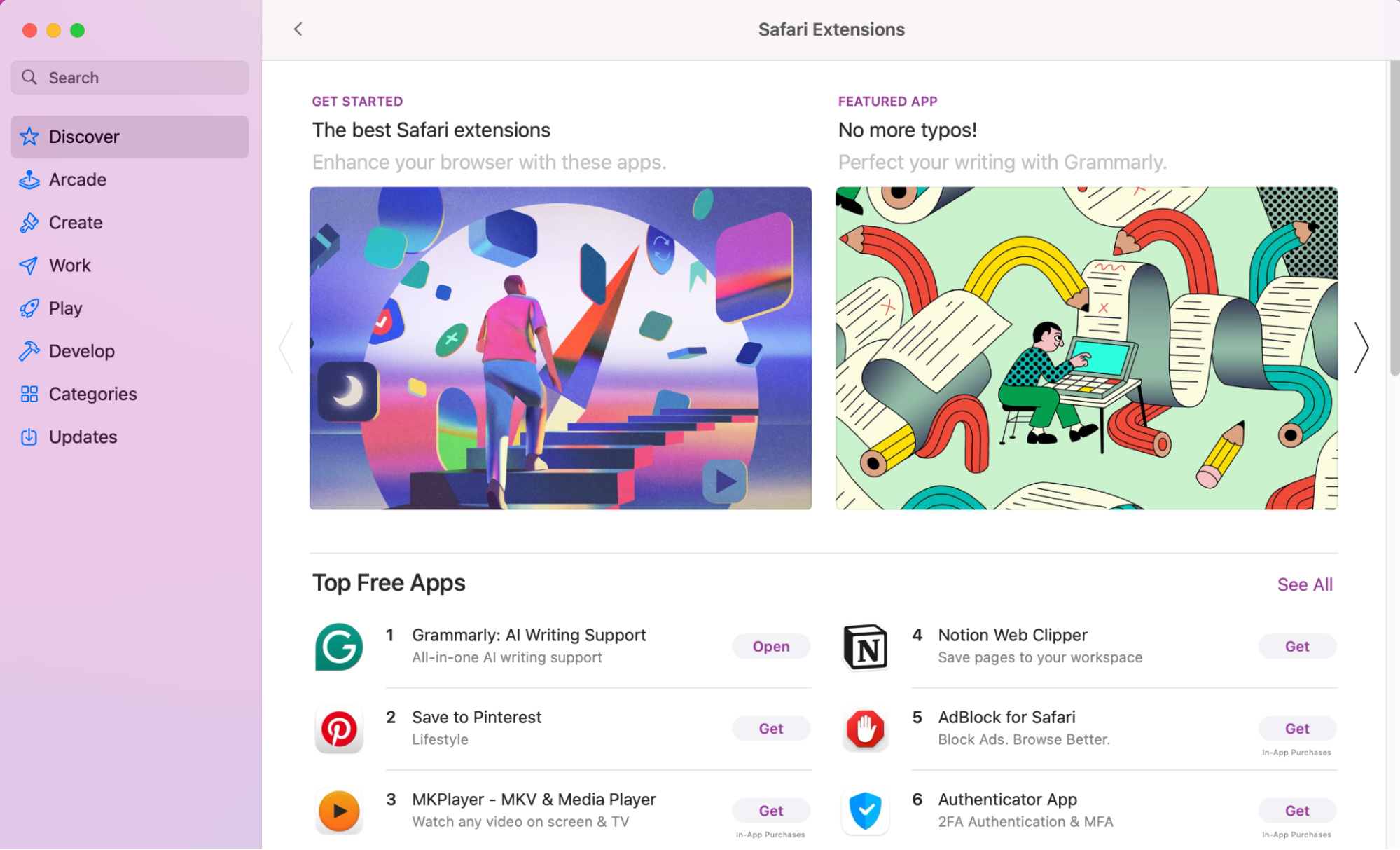The width and height of the screenshot is (1400, 850).
Task: Open the Updates section
Action: tap(83, 437)
